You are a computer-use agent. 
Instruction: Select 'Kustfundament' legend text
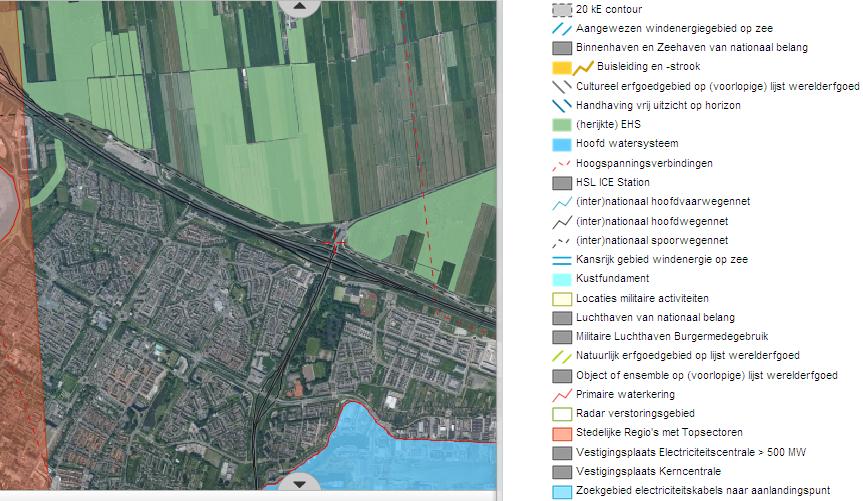pos(613,279)
